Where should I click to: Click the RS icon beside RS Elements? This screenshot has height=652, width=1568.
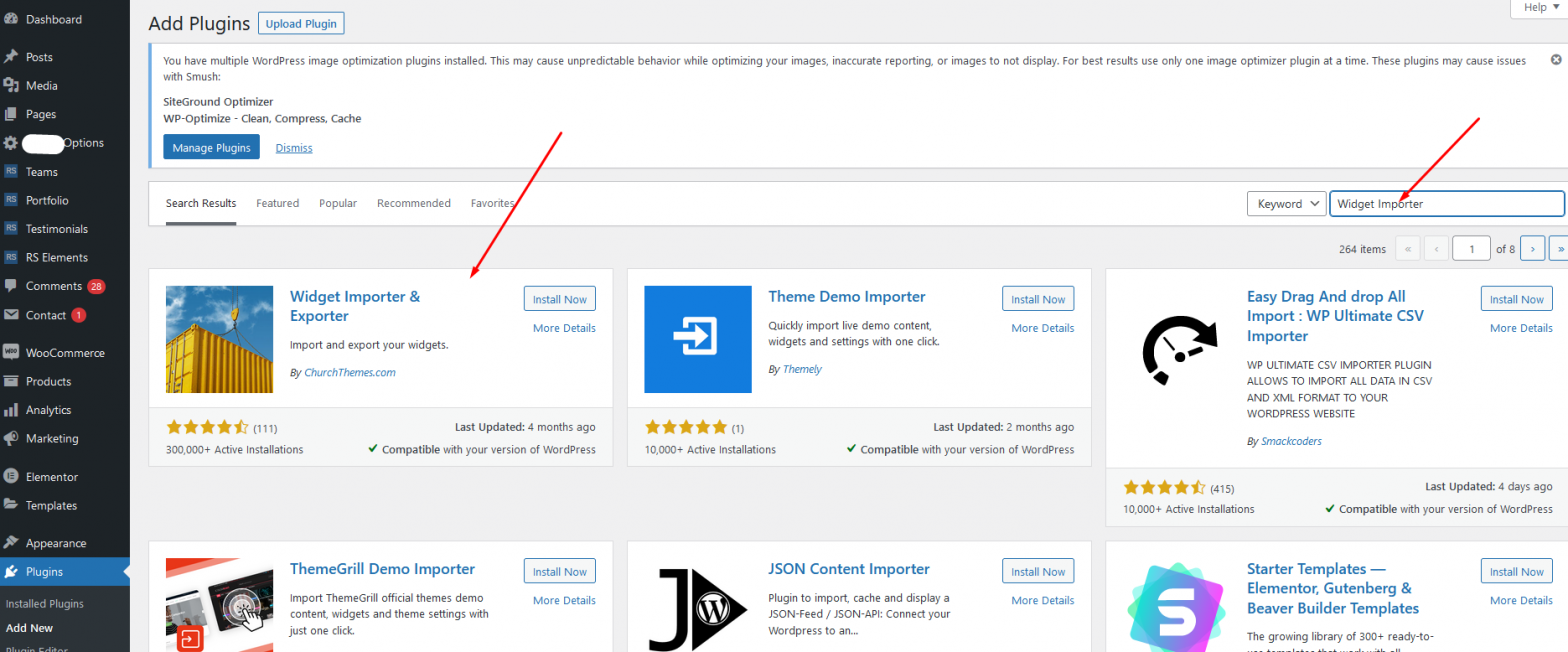[11, 257]
